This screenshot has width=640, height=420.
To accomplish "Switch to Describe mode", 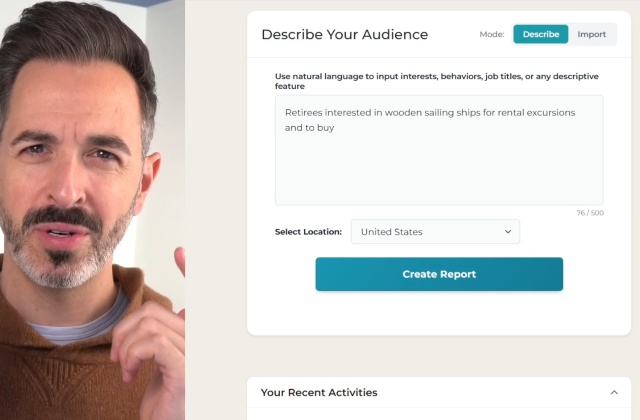I will coord(540,34).
